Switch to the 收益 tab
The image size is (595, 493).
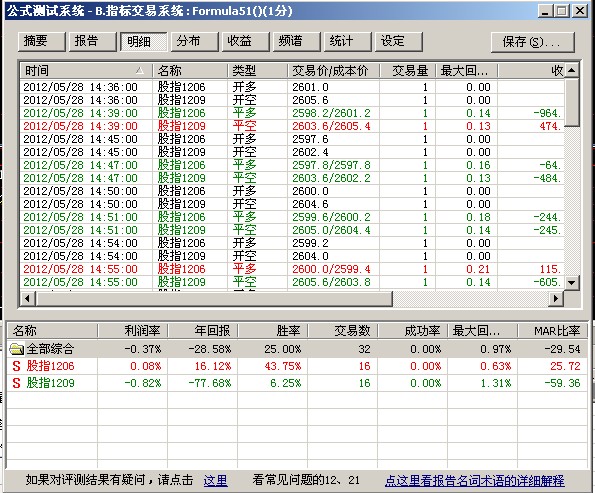pyautogui.click(x=246, y=41)
